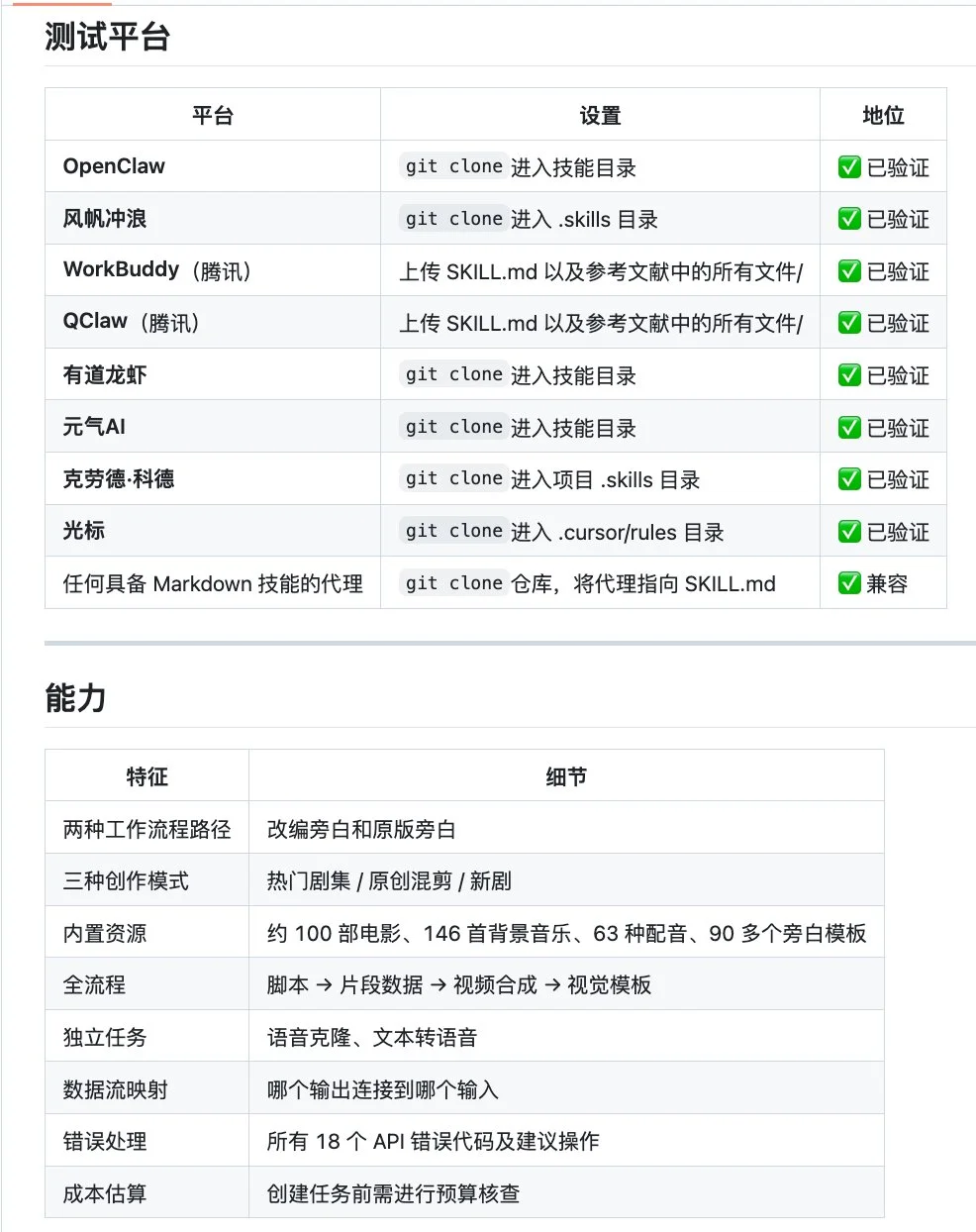Click the 创建任务前需进行预算核查 cell

coord(566,1192)
